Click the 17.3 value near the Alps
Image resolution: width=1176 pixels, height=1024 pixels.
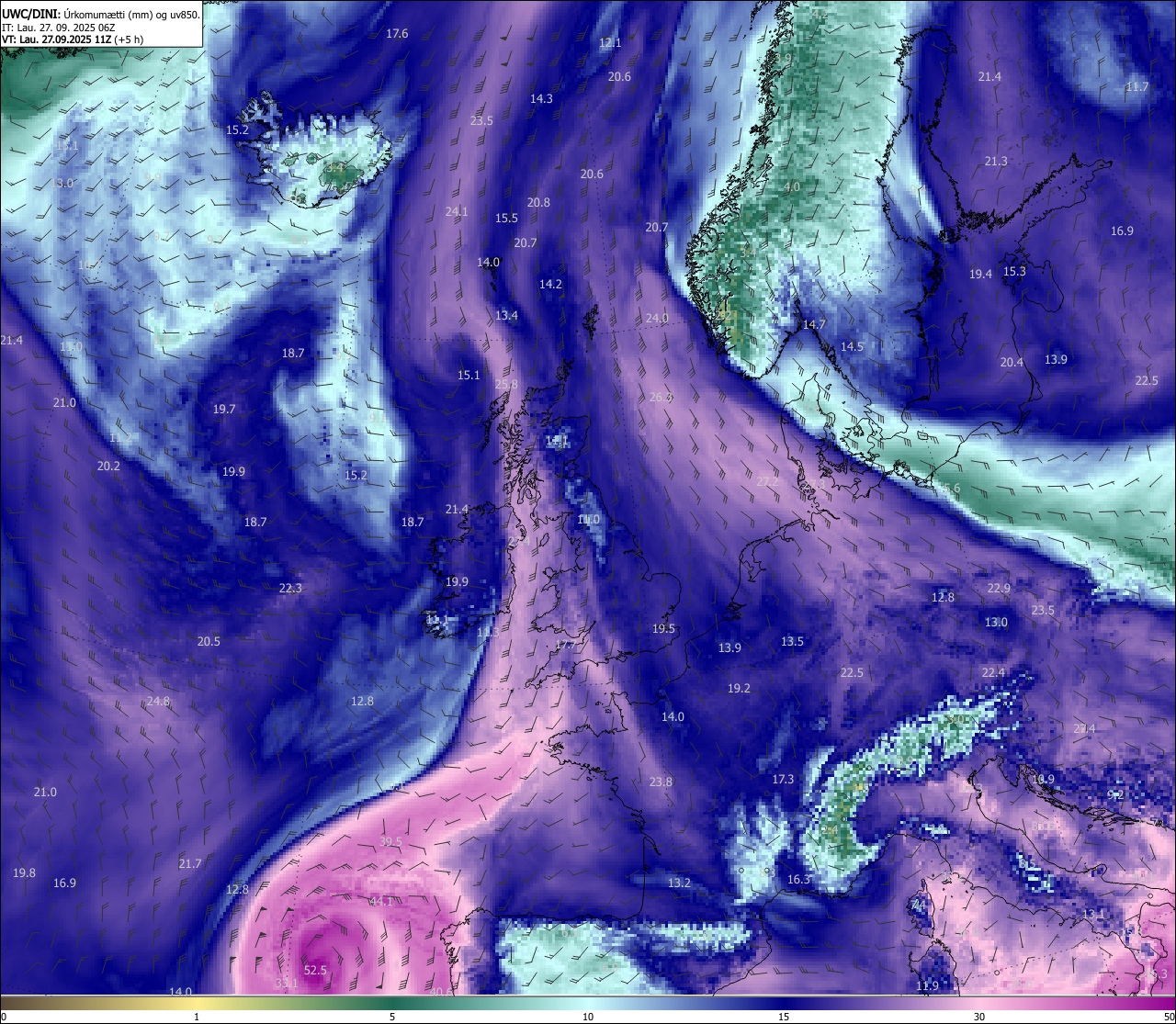coord(783,779)
